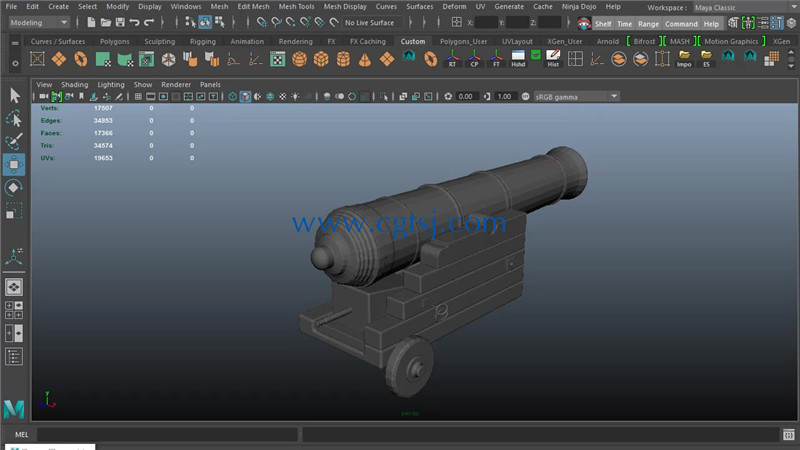Click the Time button in Ninja Dojo bar
The width and height of the screenshot is (800, 450).
pyautogui.click(x=624, y=23)
